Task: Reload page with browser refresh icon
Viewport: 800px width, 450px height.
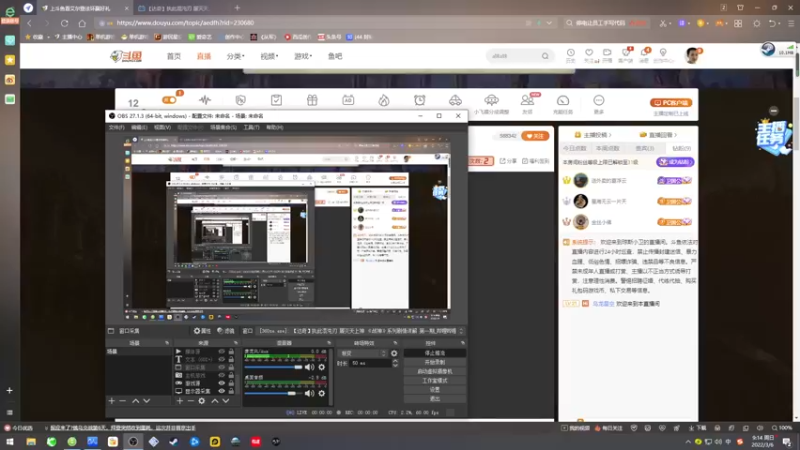Action: pos(64,23)
